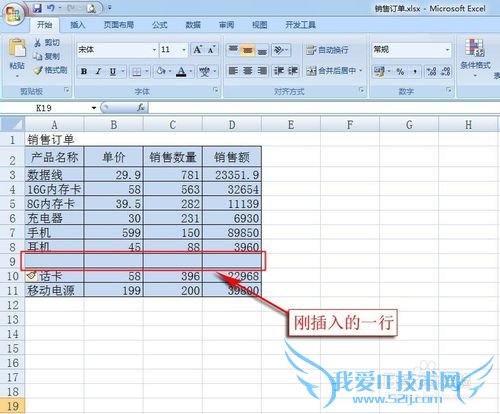
Task: Activate the 格式刷 format painter
Action: coord(51,70)
